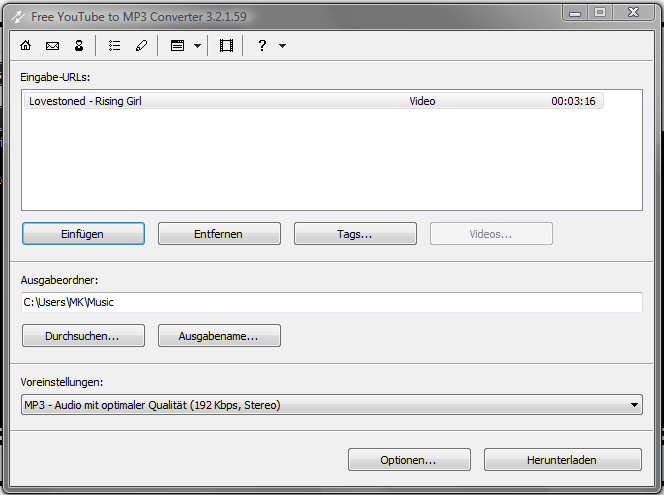Click the film strip icon

(x=226, y=45)
